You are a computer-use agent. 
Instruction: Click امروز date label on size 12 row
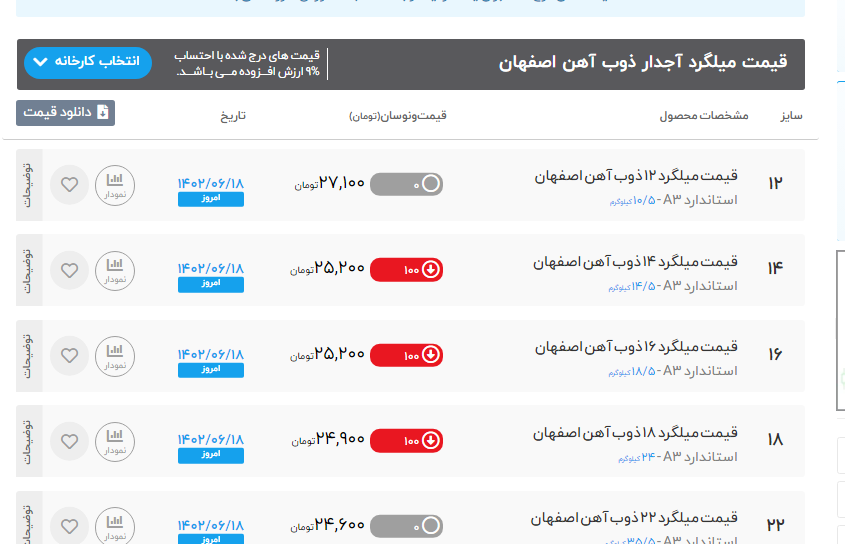pyautogui.click(x=210, y=200)
